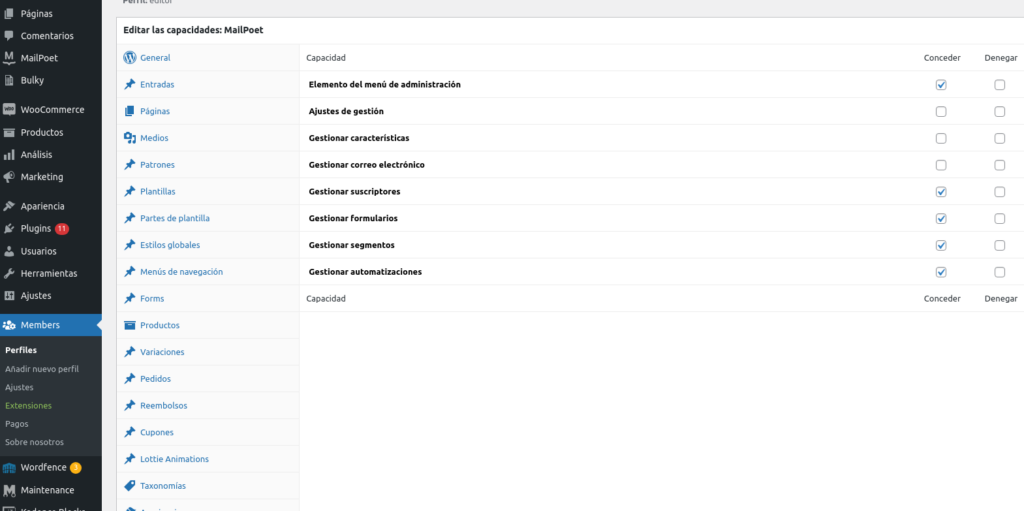The image size is (1024, 511).
Task: Click the Members group icon
Action: [x=9, y=325]
